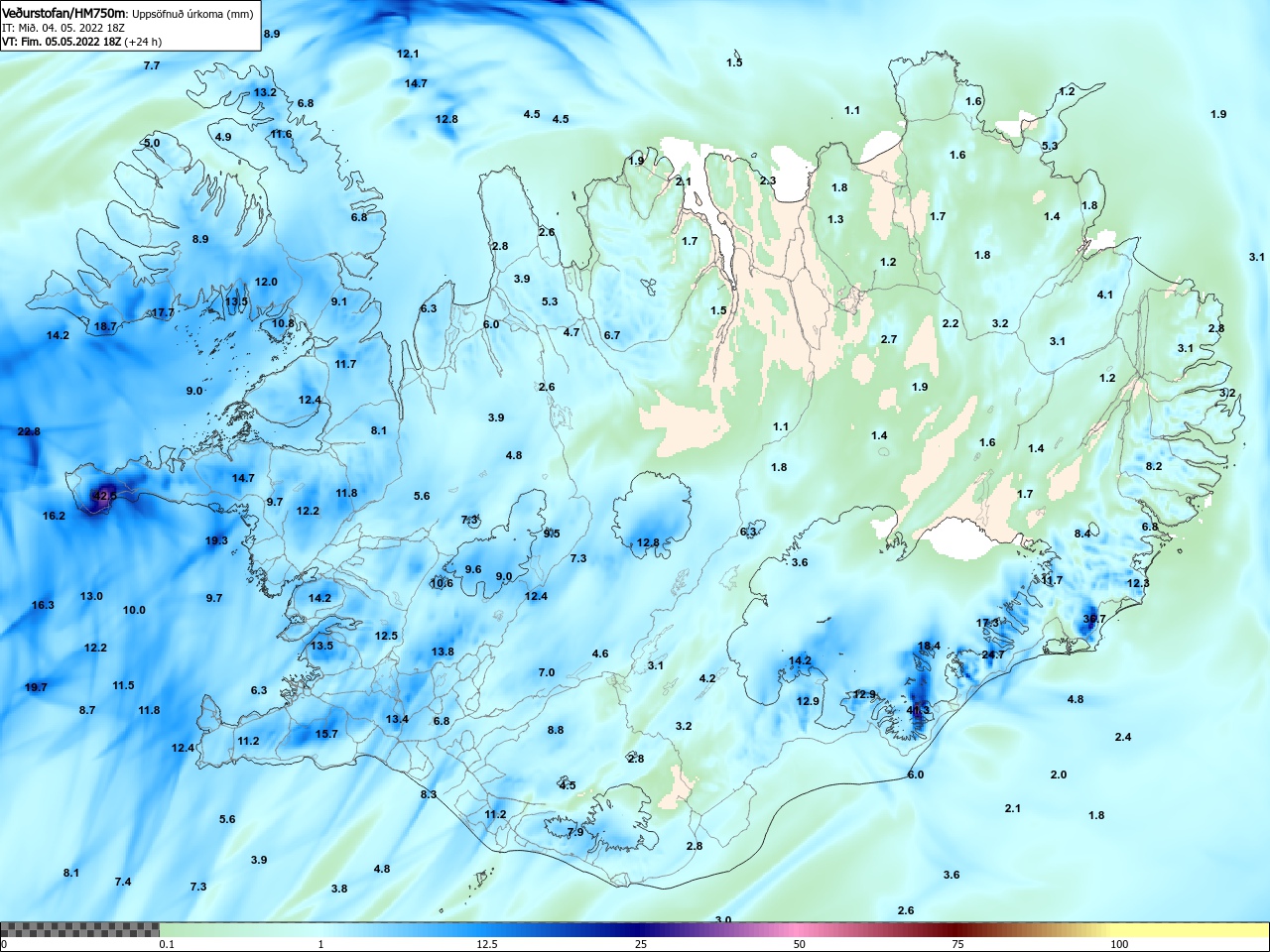
Task: Click the 36.7 precipitation value label
Action: click(1094, 619)
